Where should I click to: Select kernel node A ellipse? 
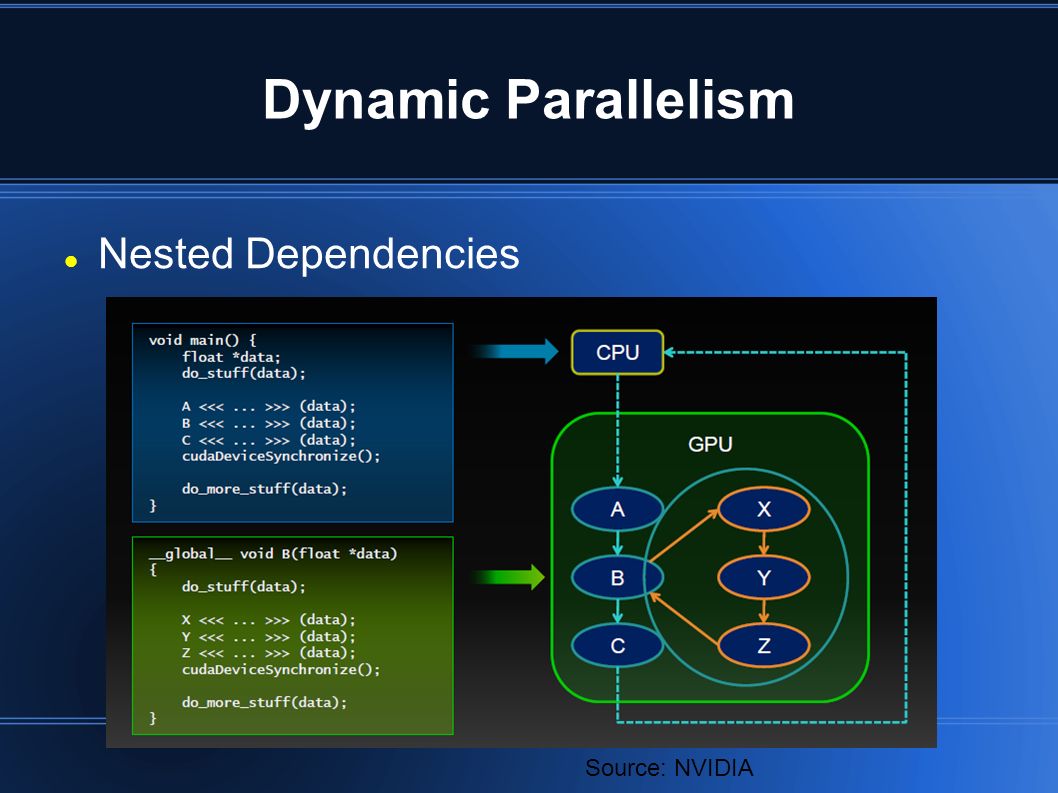point(617,510)
